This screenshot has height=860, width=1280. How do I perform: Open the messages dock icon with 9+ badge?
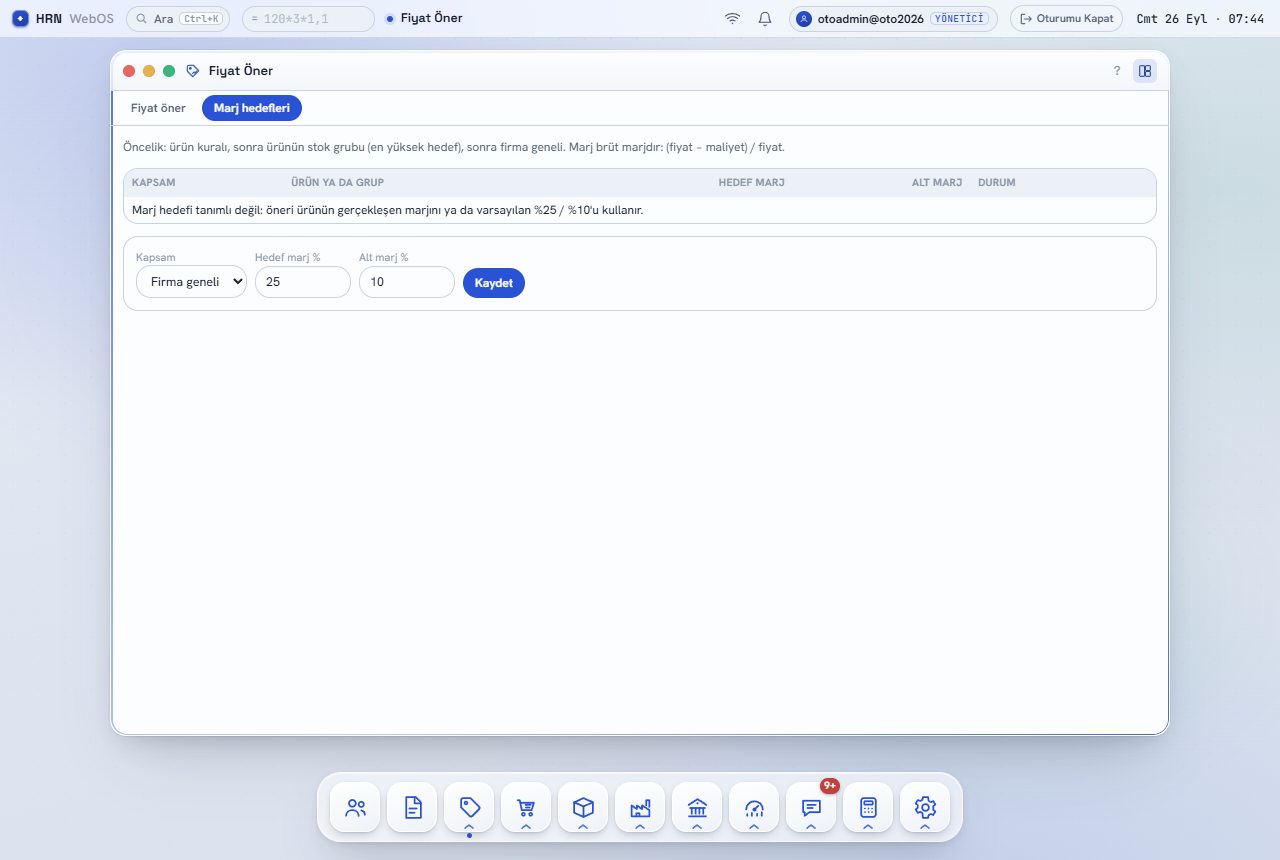click(x=811, y=807)
